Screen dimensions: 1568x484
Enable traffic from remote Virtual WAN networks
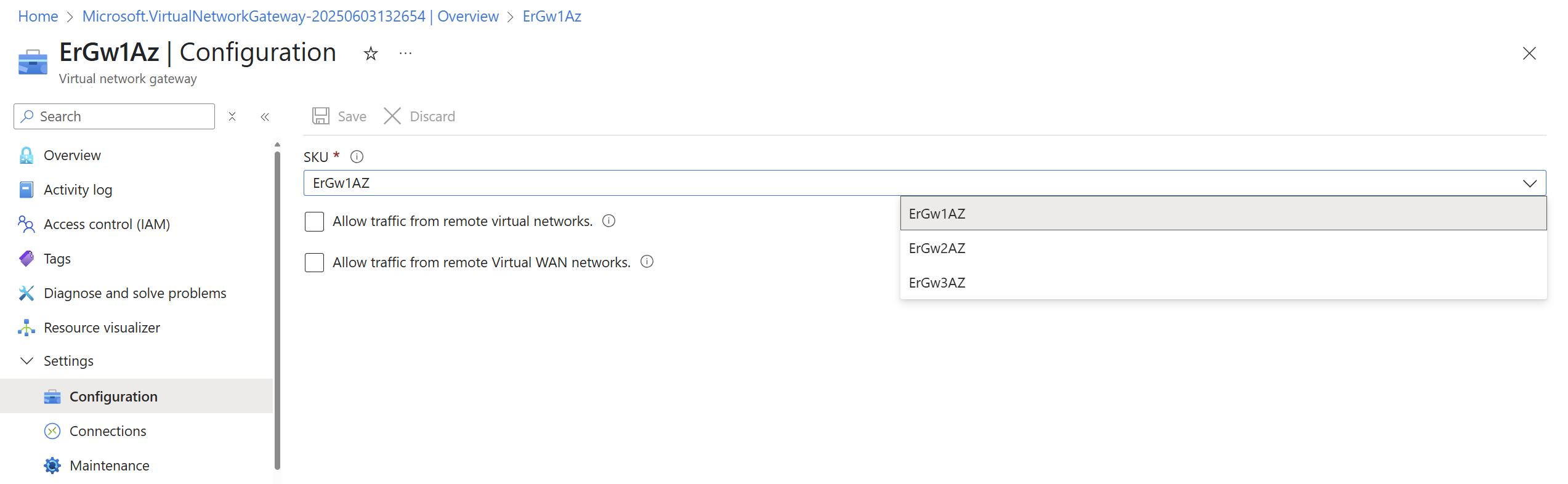click(314, 262)
